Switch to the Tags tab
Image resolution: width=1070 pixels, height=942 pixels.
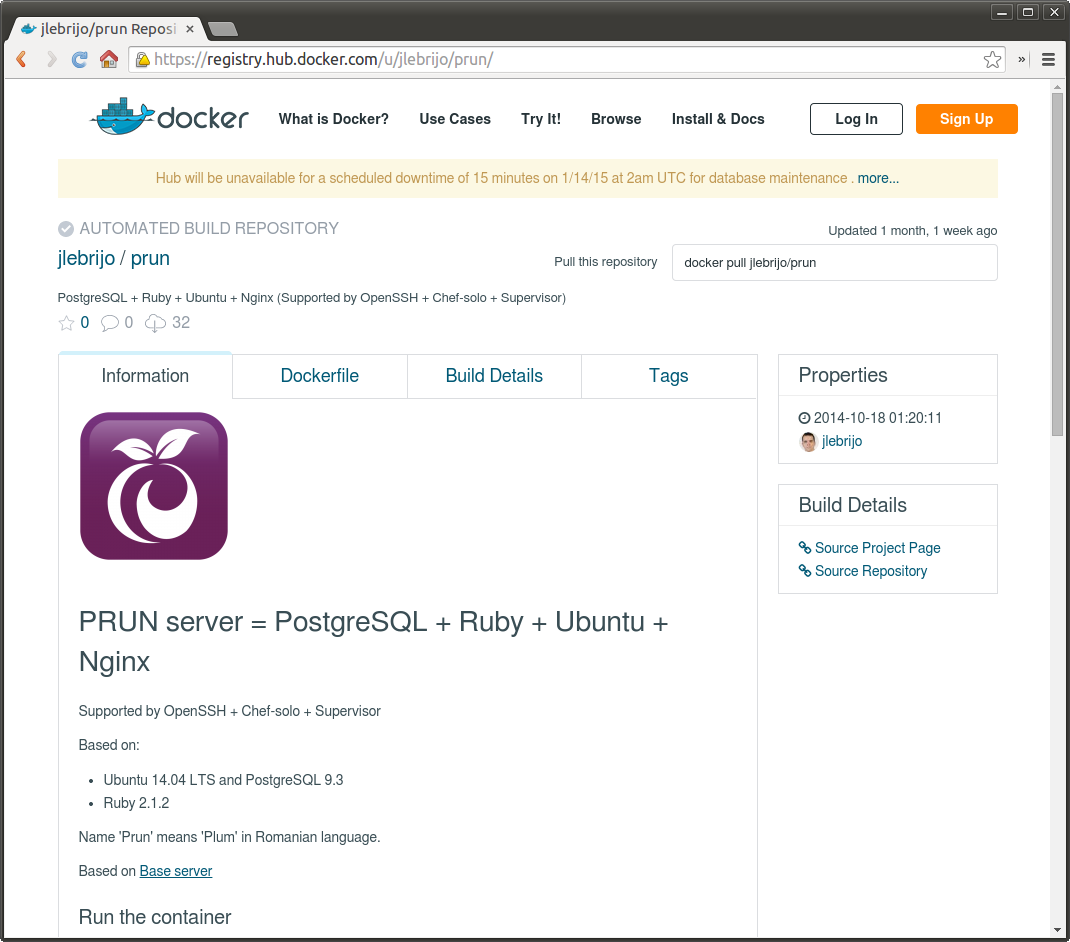pos(669,375)
